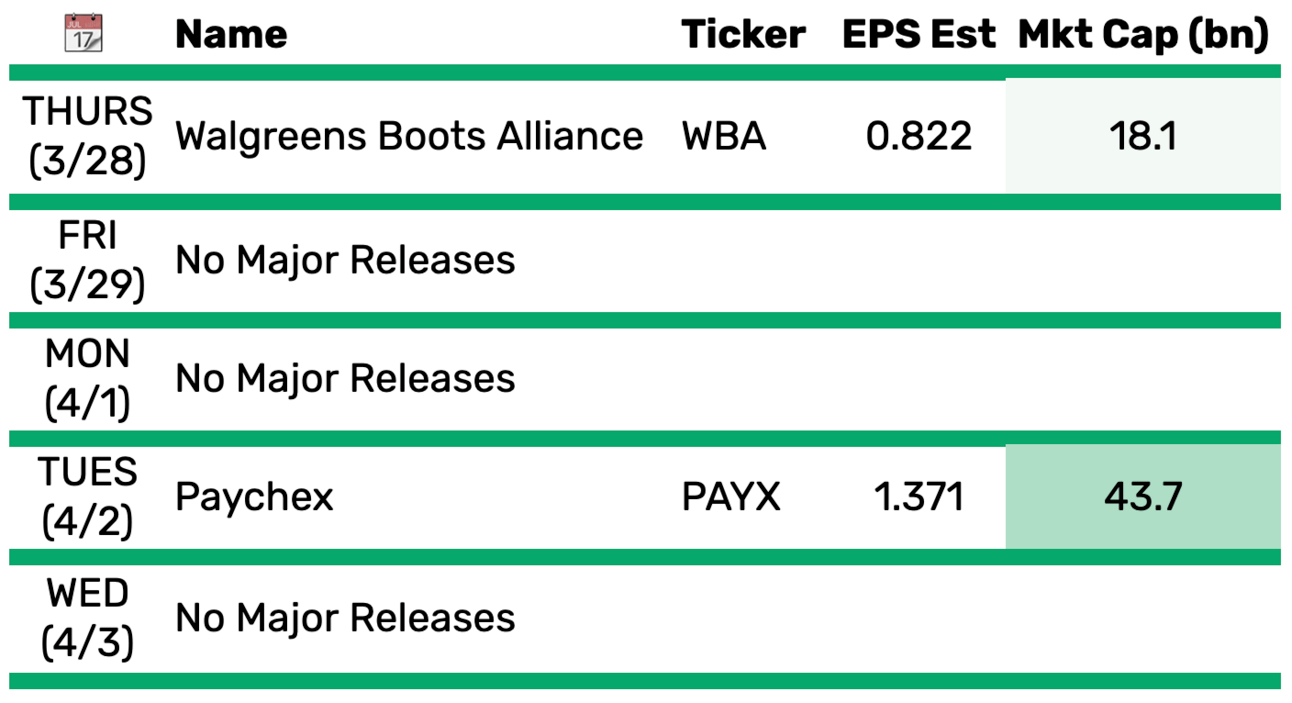Click the EPS Est column header
Screen dimensions: 1292x703
tap(919, 35)
